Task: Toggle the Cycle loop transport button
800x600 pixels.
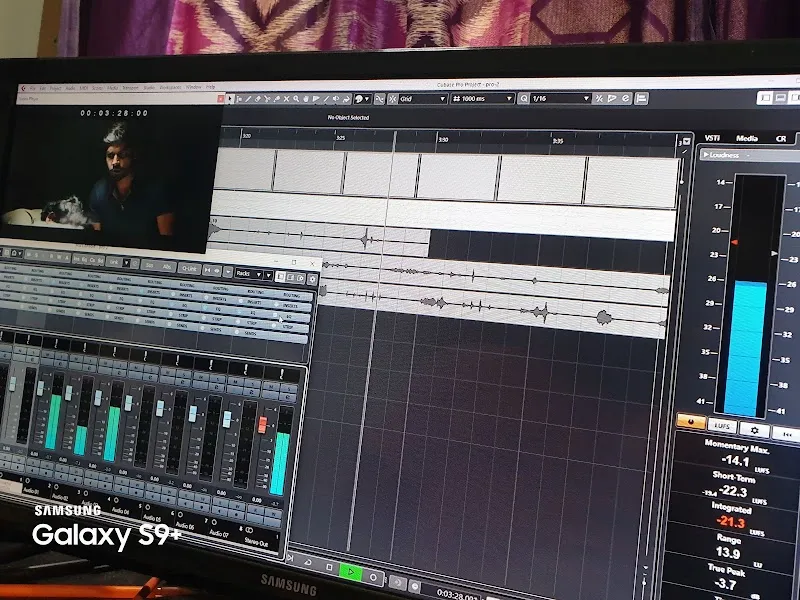Action: point(308,562)
